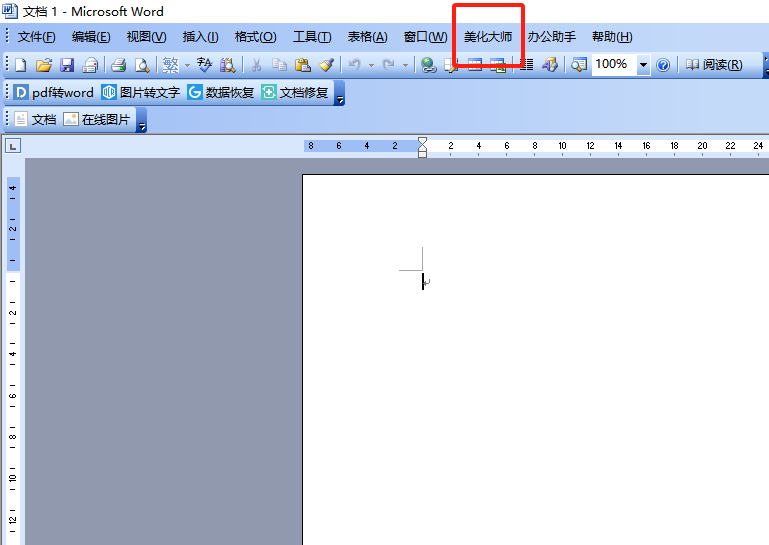Create a new blank document
769x545 pixels.
coord(20,65)
